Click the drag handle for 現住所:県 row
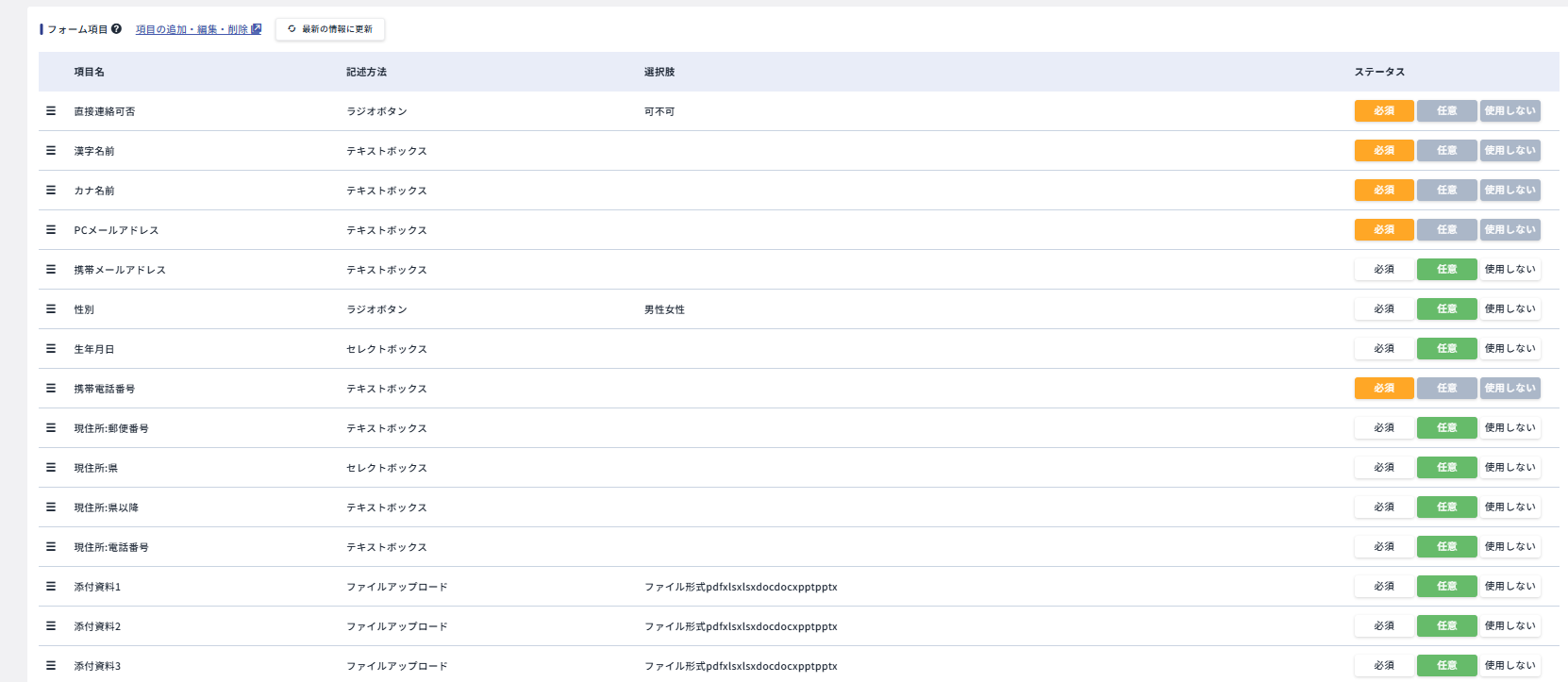Viewport: 1568px width, 682px height. pyautogui.click(x=51, y=468)
